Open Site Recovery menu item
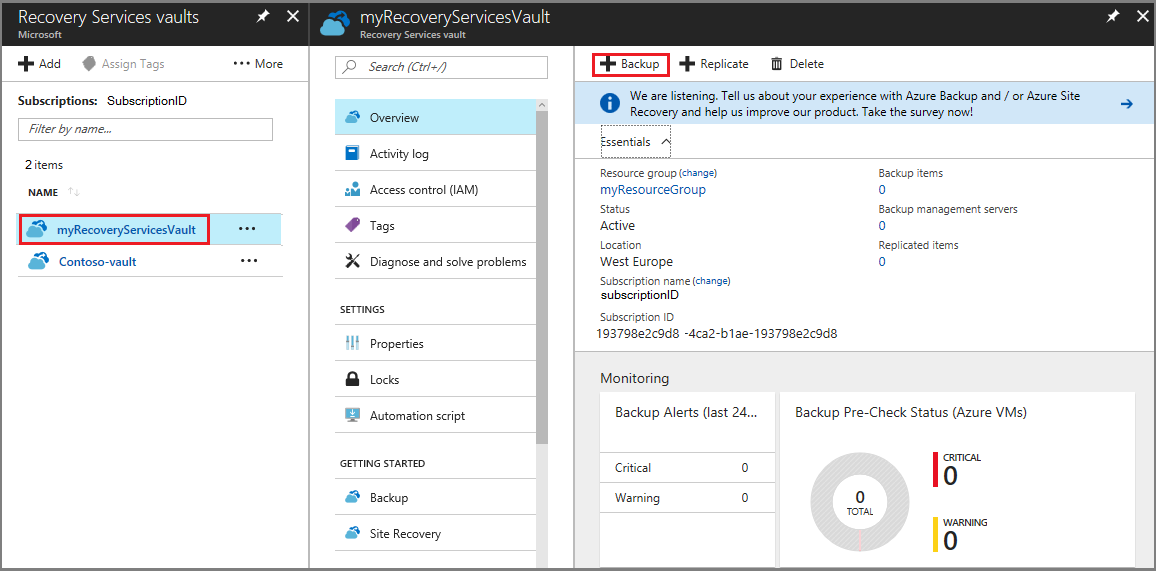 coord(436,533)
